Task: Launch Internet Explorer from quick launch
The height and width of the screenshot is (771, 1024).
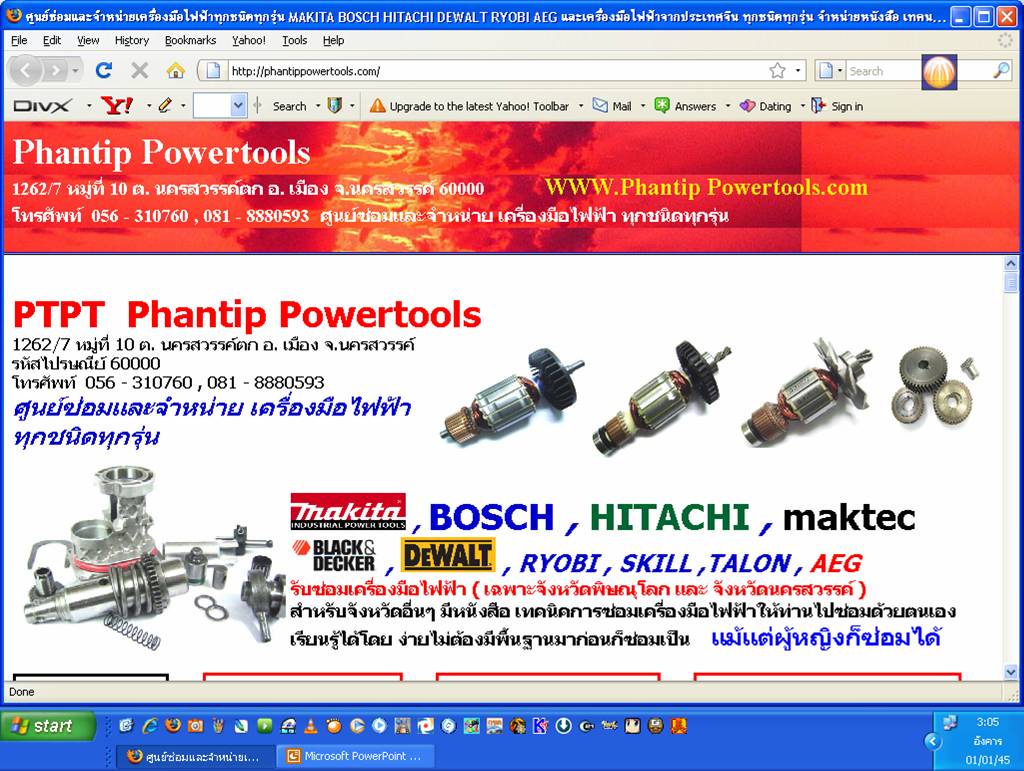Action: pos(151,725)
